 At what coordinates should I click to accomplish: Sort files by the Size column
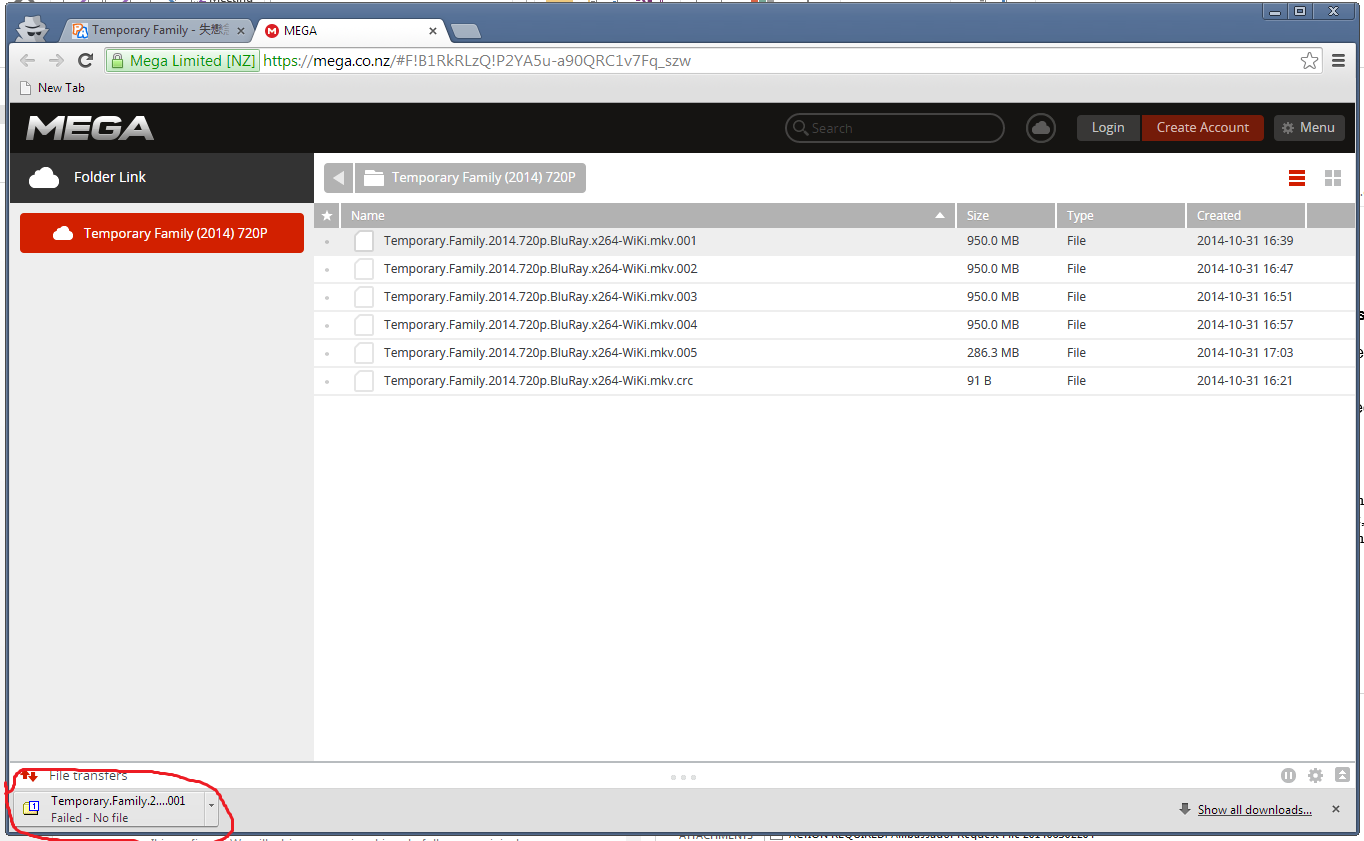pos(1006,215)
